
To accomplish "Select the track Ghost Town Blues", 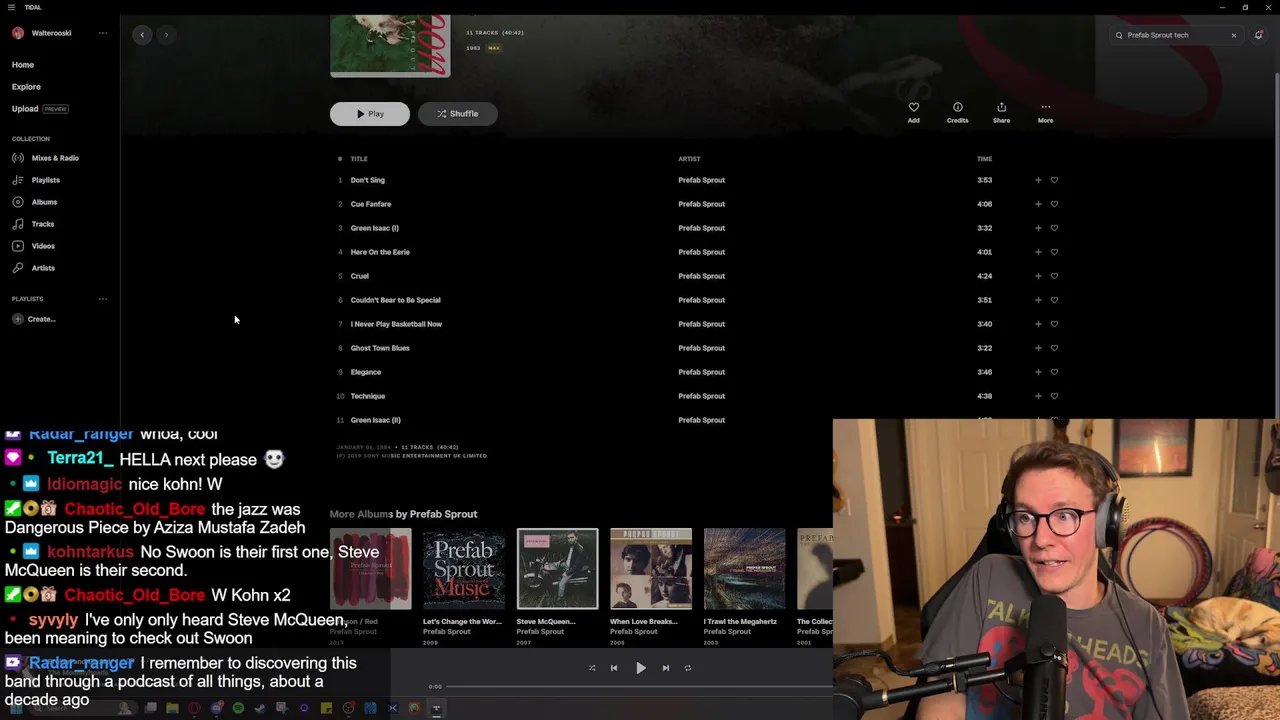I will click(380, 348).
